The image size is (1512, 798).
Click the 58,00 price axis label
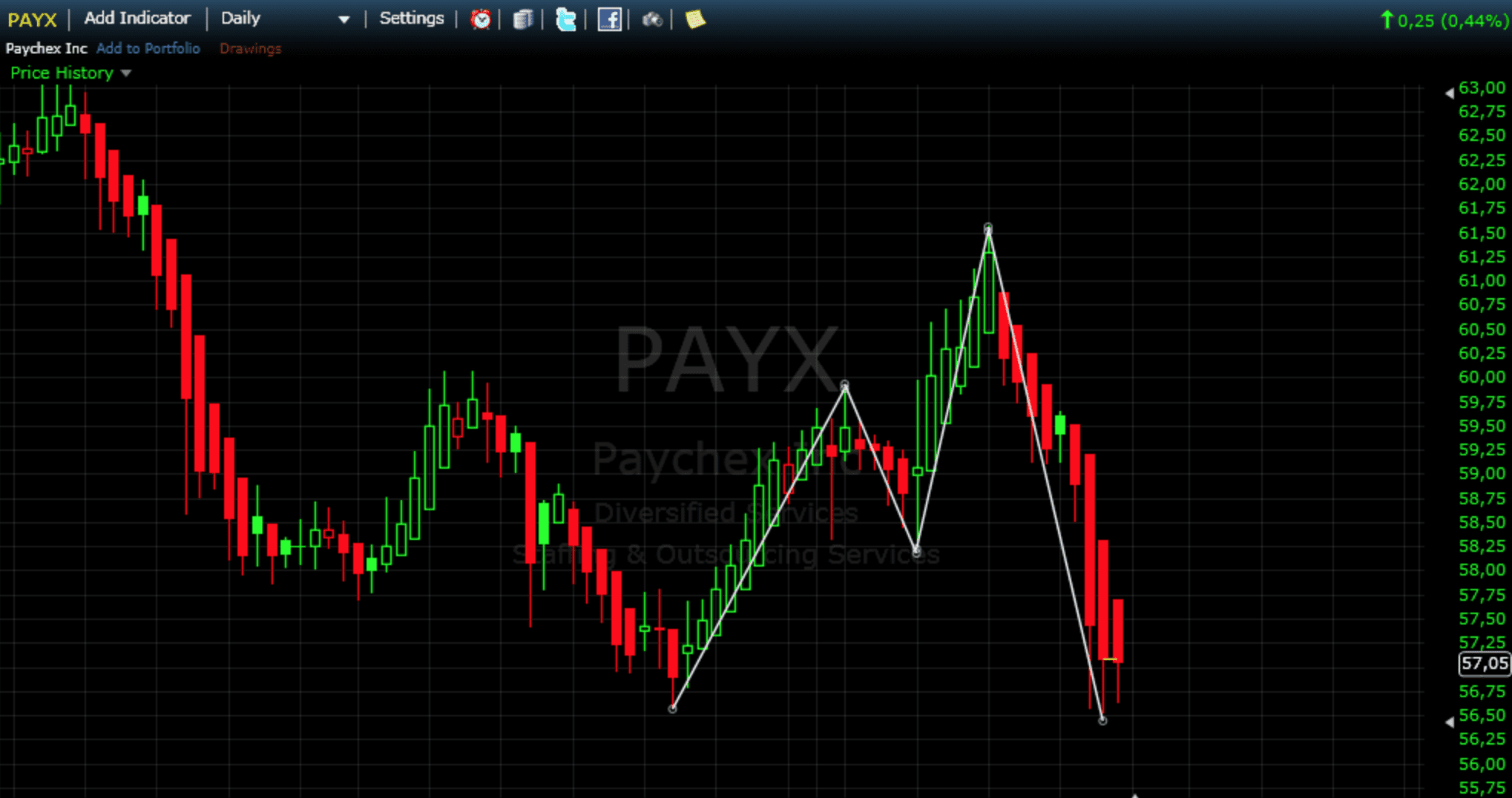1482,570
